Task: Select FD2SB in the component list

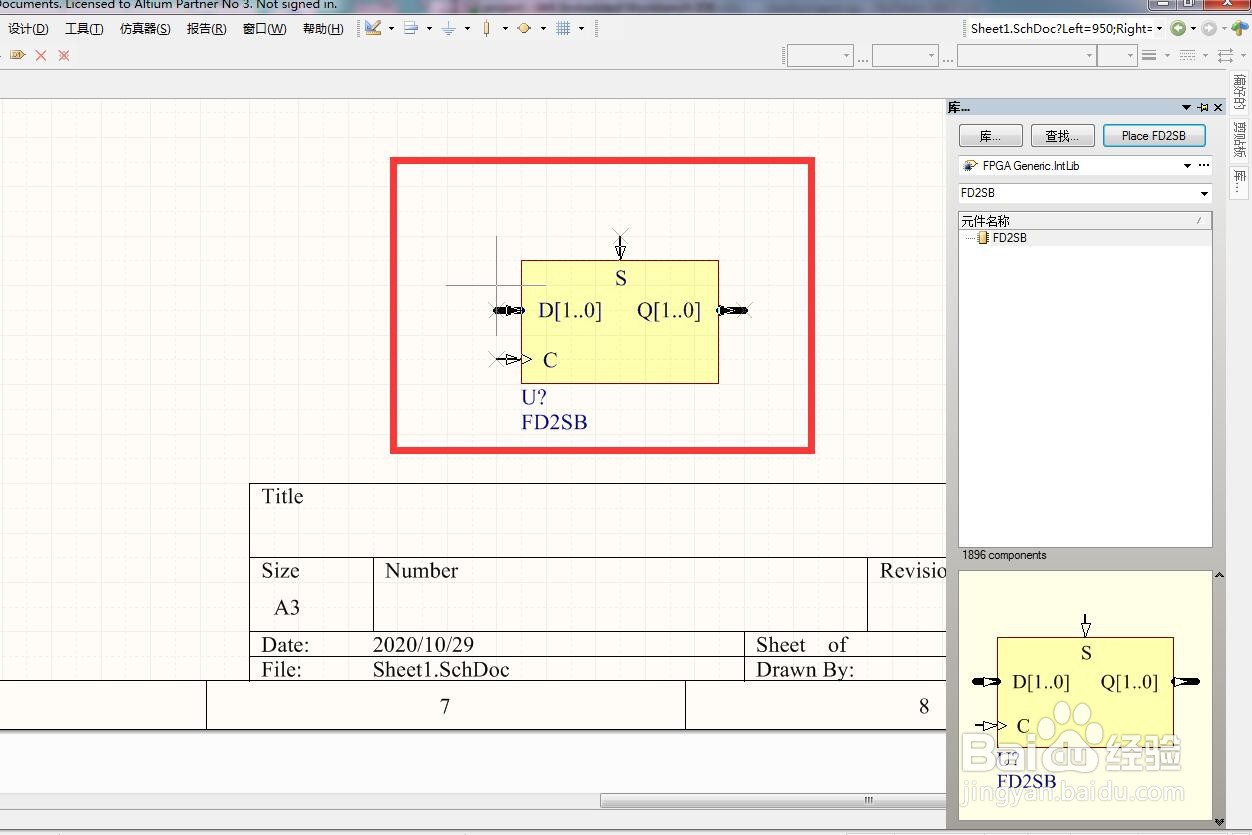Action: (x=1009, y=238)
